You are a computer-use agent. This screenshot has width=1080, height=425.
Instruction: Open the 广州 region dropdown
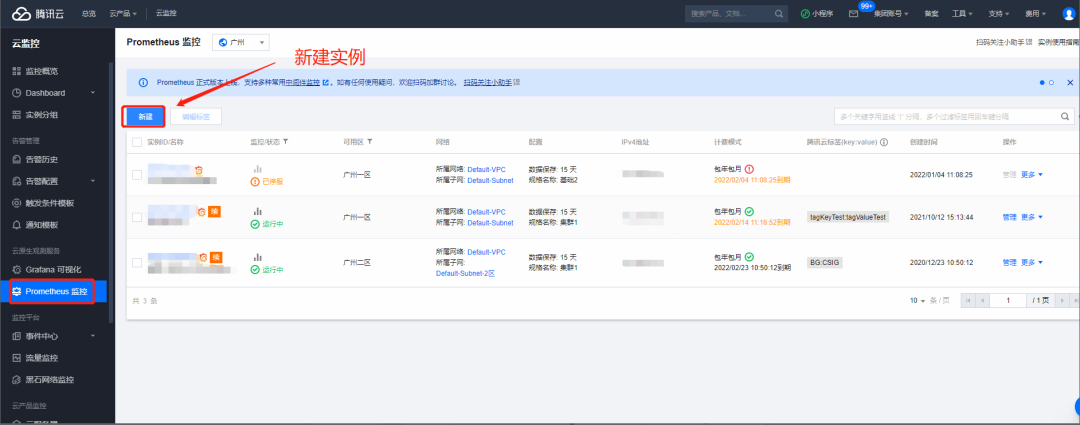(241, 43)
